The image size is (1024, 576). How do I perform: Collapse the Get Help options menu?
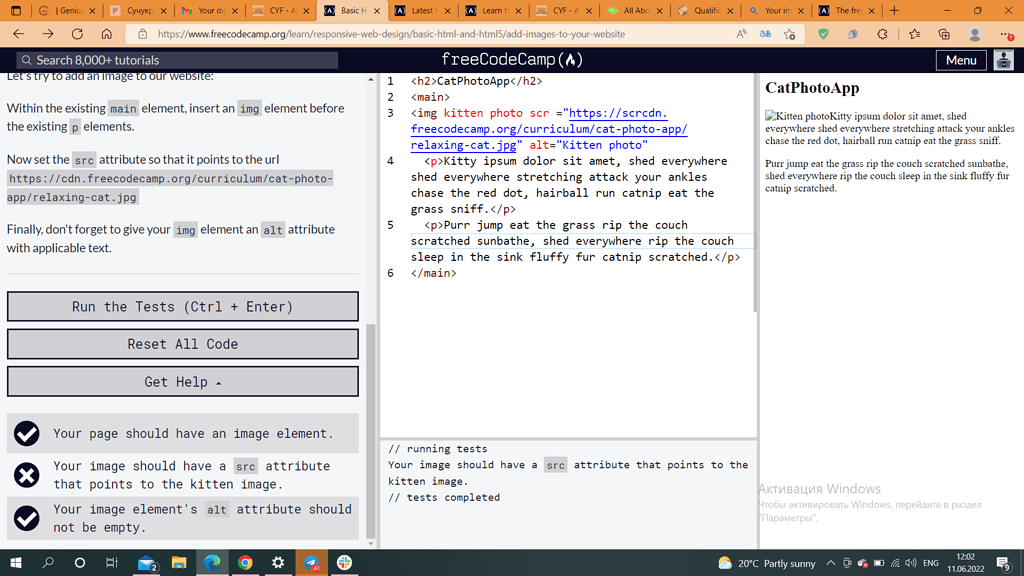[x=183, y=381]
